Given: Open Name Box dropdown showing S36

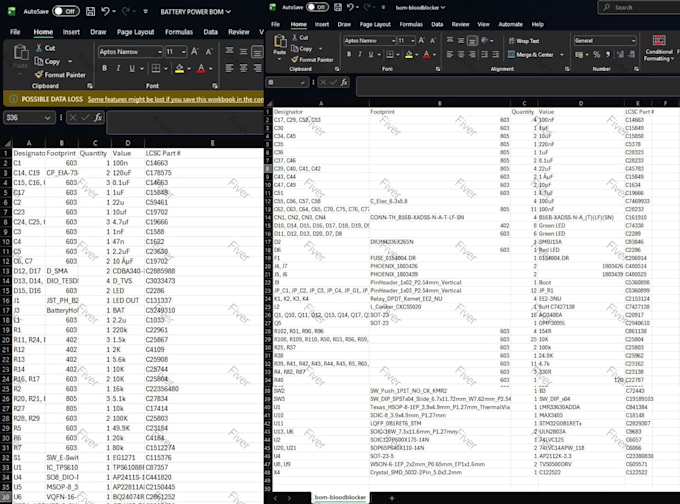Looking at the screenshot, I should point(47,118).
